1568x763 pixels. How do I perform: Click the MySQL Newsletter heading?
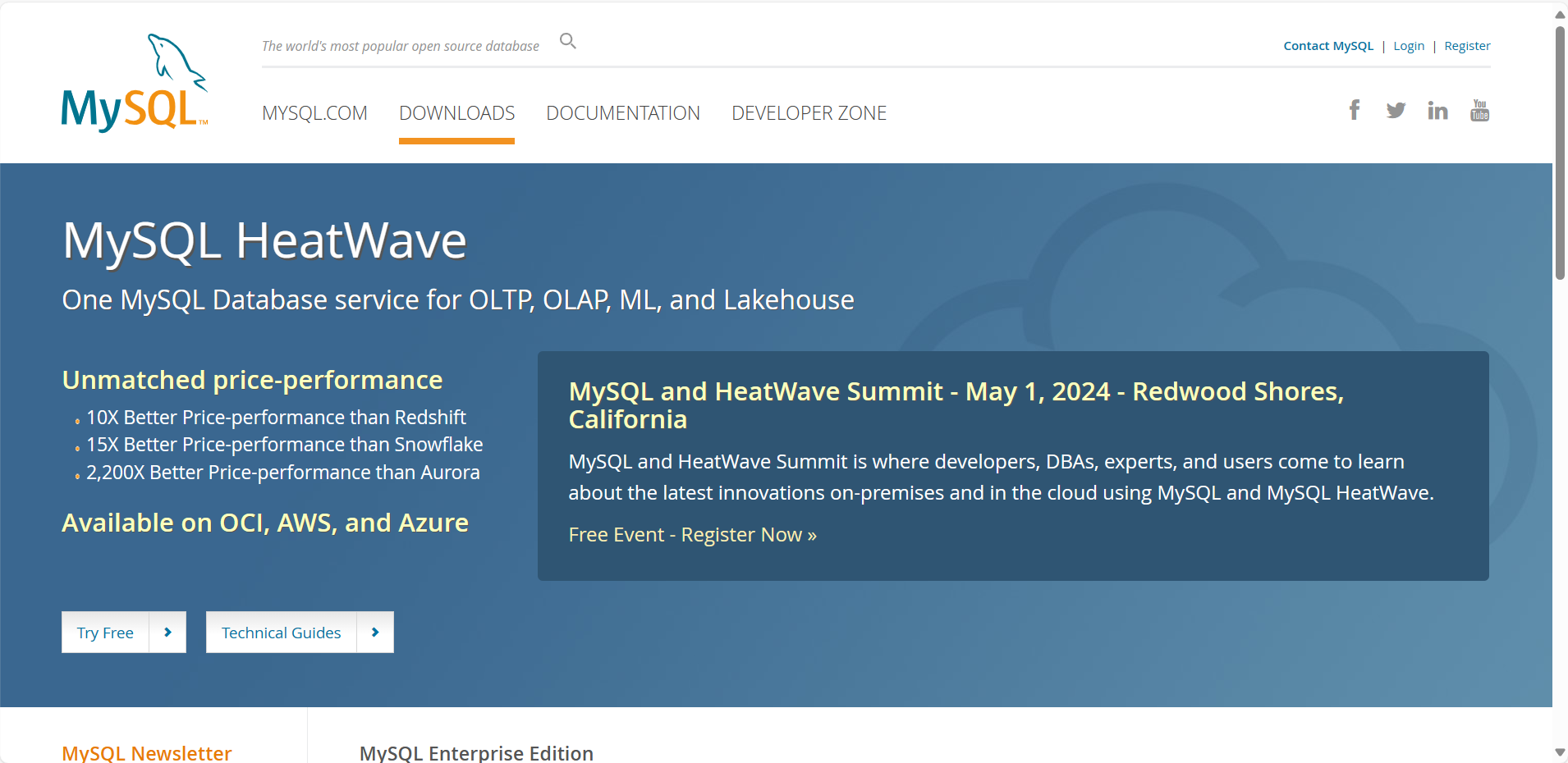147,752
